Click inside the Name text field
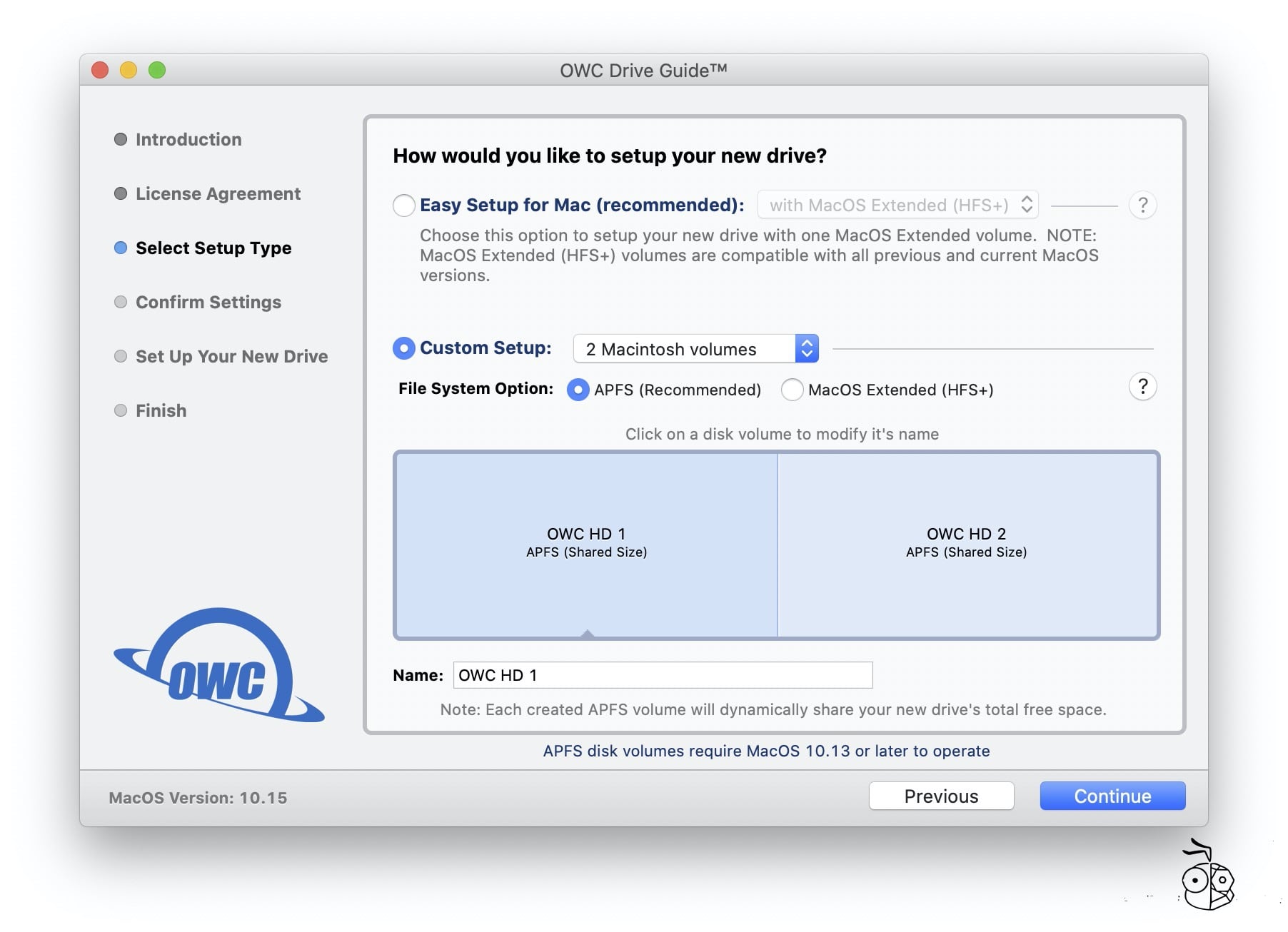The height and width of the screenshot is (932, 1288). click(663, 674)
